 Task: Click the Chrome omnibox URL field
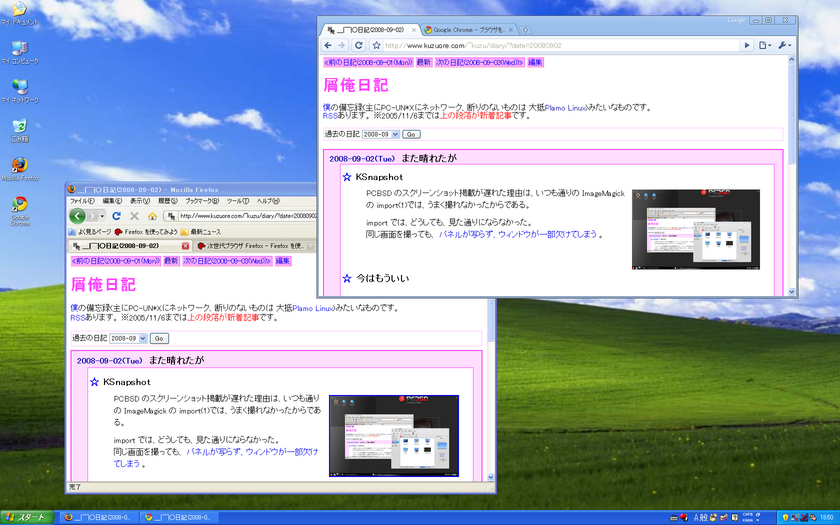point(561,46)
